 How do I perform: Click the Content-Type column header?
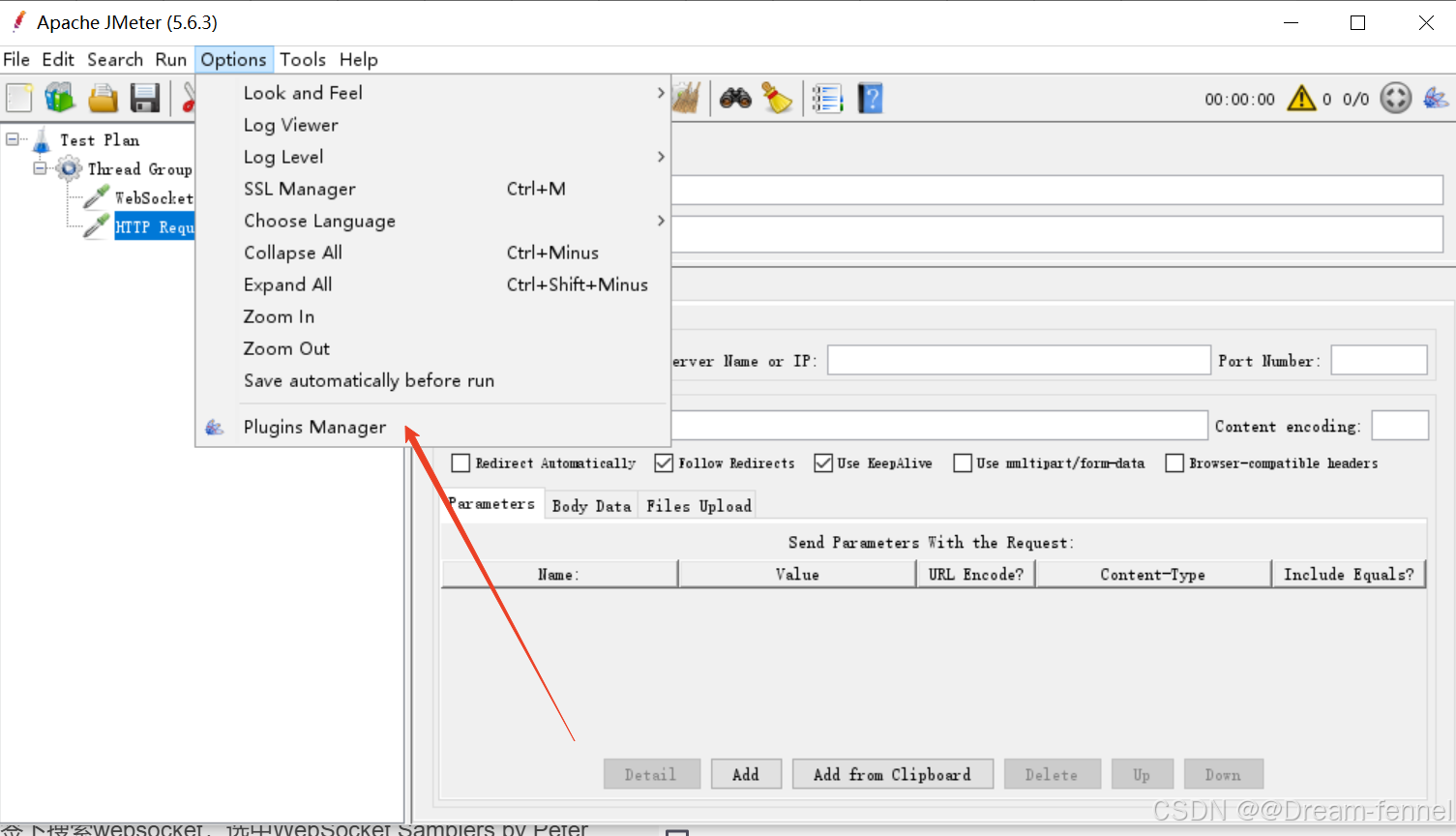(1153, 574)
